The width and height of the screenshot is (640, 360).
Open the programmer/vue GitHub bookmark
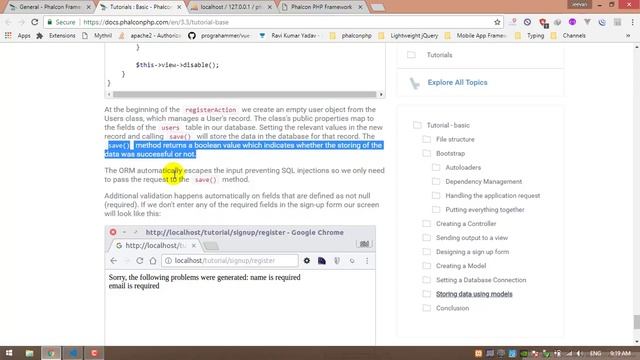tap(220, 36)
